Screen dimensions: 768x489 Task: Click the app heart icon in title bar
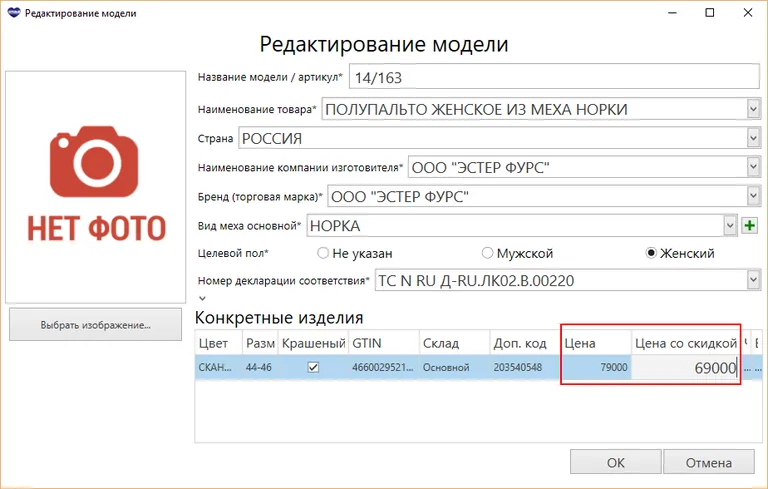coord(13,13)
